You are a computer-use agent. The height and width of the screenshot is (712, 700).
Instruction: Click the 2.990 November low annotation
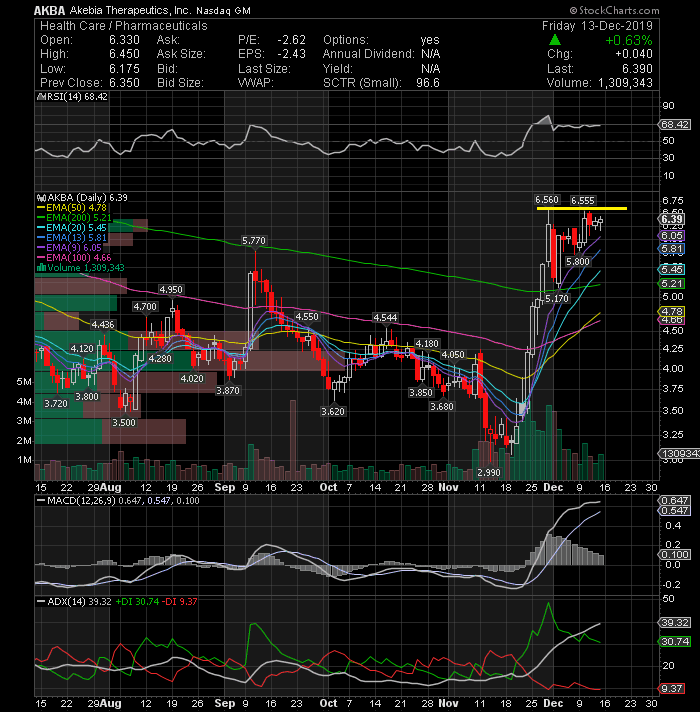pyautogui.click(x=488, y=472)
